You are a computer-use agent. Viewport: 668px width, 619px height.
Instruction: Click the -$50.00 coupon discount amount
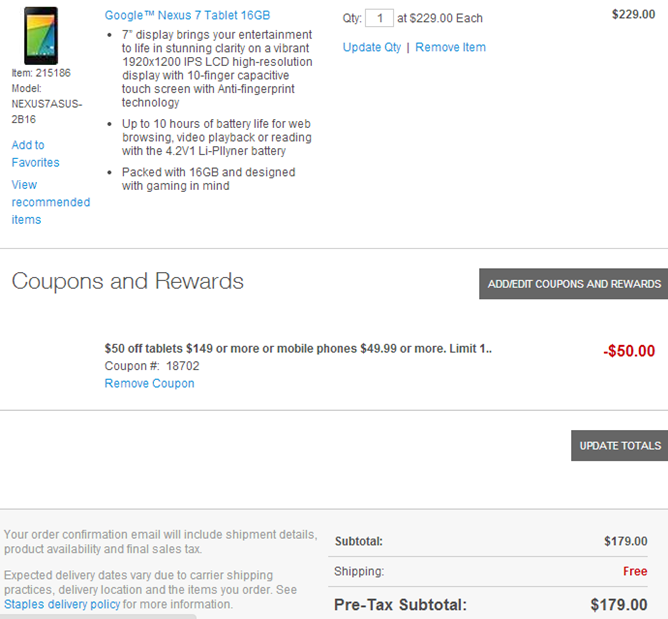point(629,351)
